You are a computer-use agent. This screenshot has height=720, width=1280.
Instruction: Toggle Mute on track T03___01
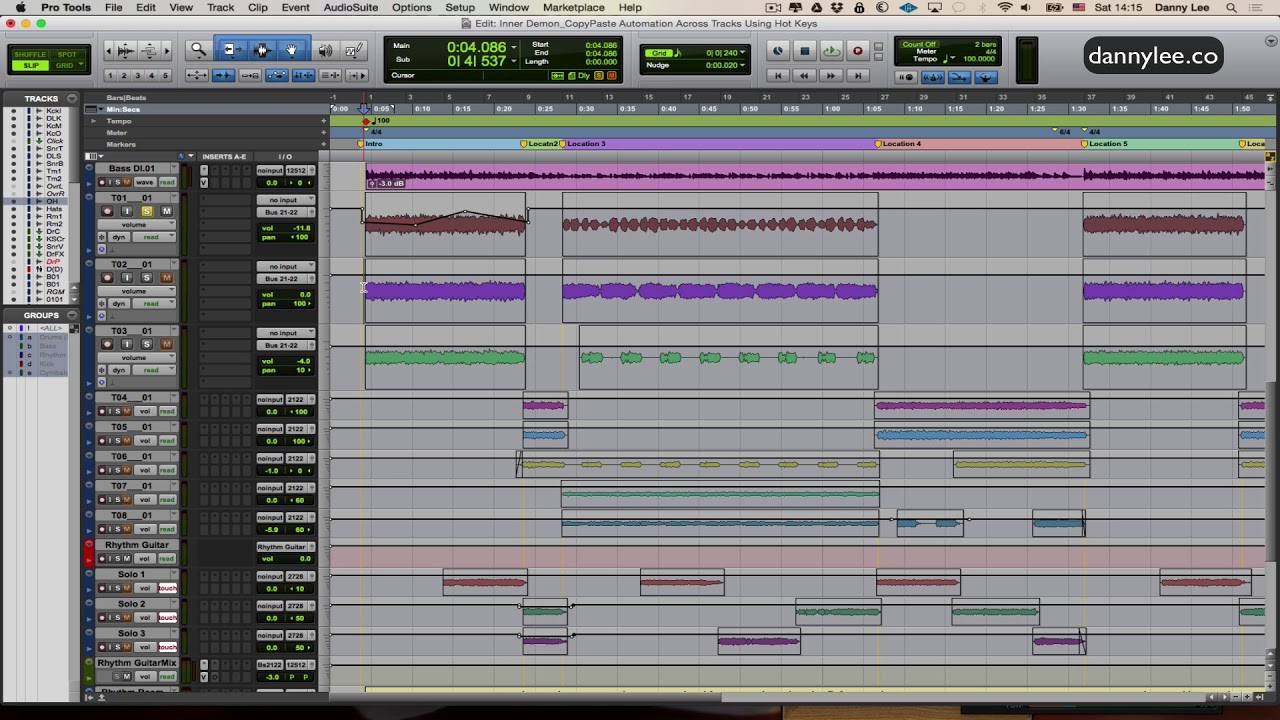[166, 344]
